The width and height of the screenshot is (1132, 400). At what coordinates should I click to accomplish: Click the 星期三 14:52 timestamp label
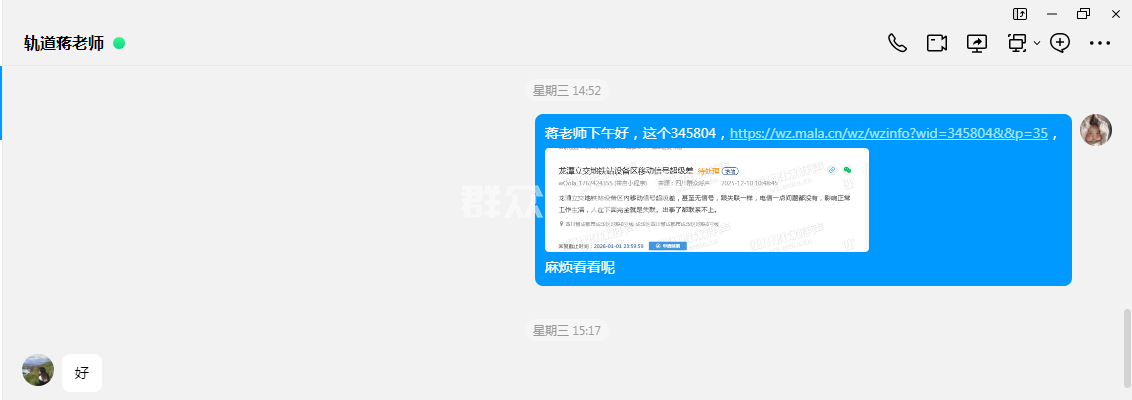(x=566, y=90)
